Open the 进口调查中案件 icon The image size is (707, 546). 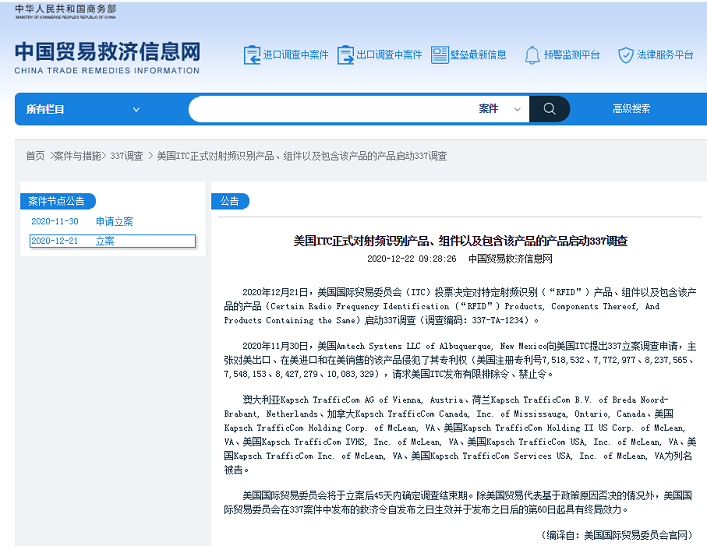(x=252, y=55)
